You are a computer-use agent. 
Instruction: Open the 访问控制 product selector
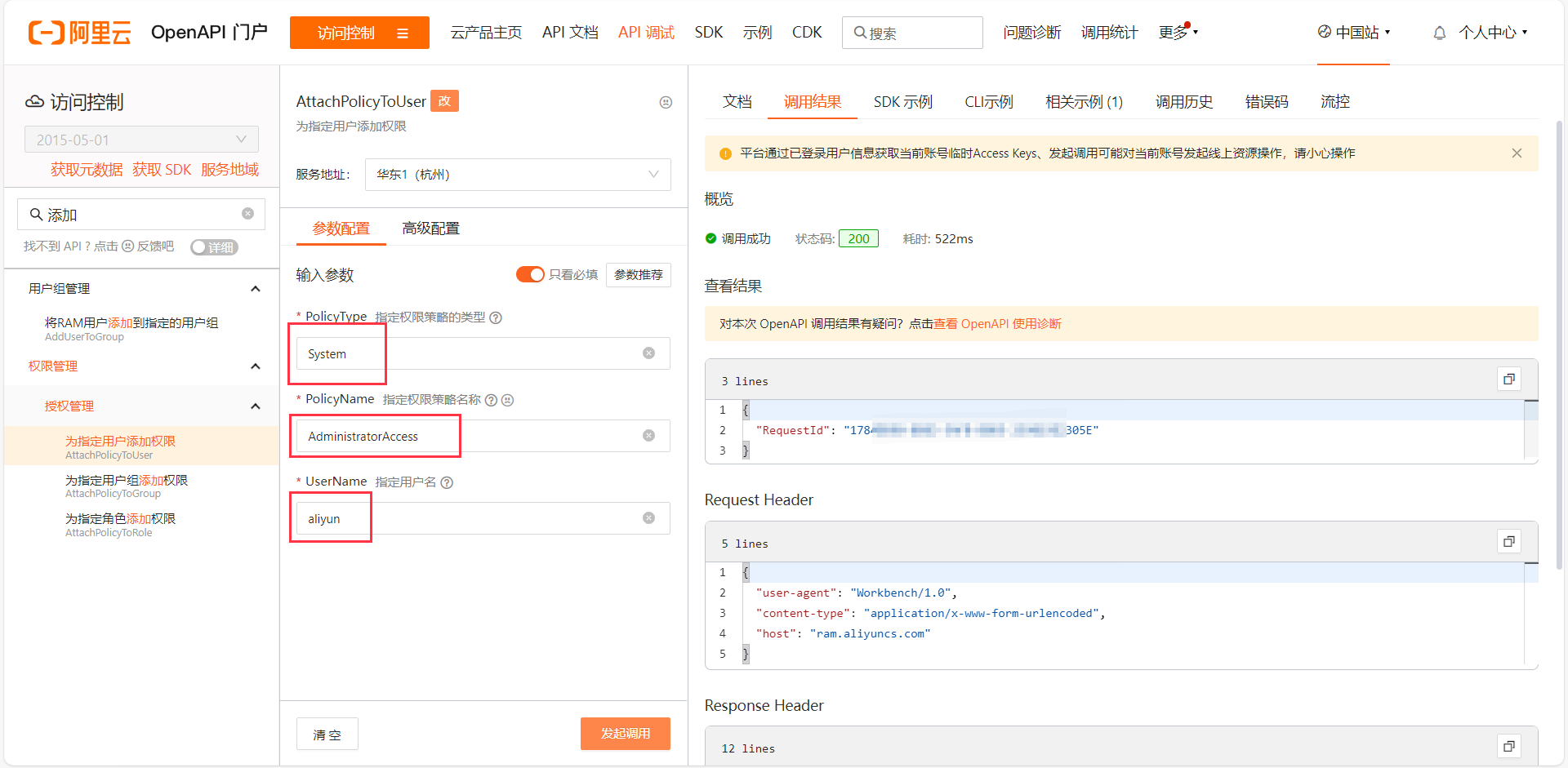pyautogui.click(x=359, y=33)
